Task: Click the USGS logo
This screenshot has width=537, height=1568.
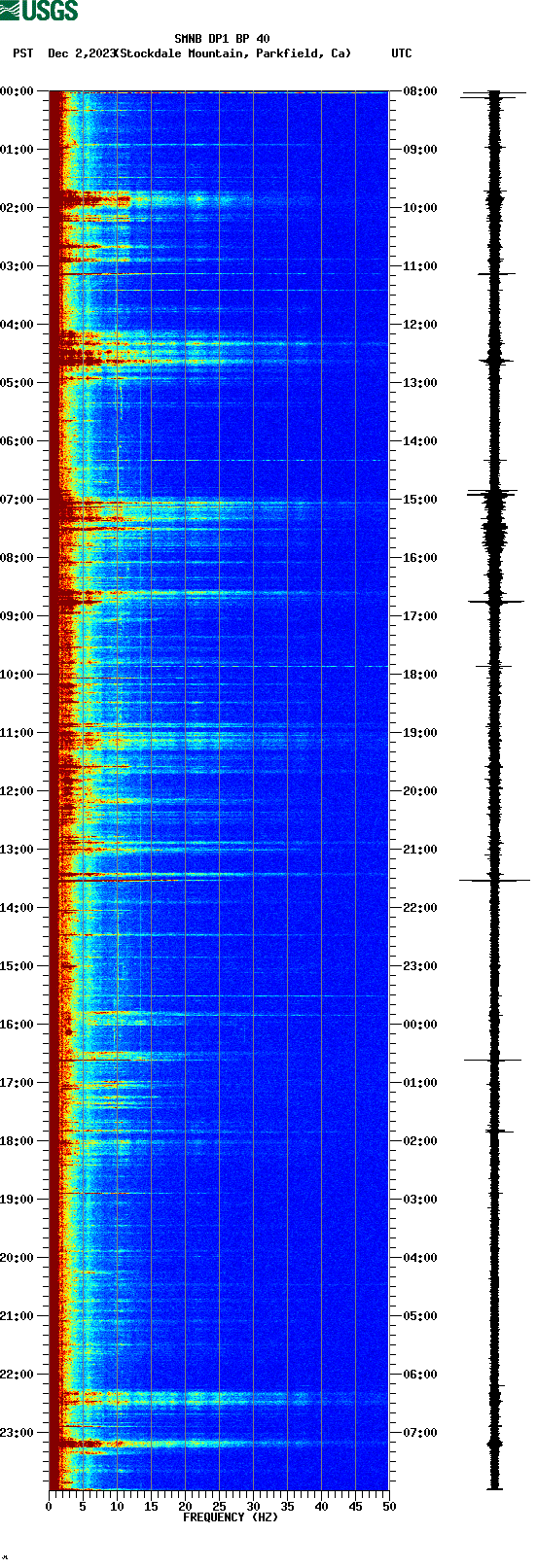Action: (39, 11)
